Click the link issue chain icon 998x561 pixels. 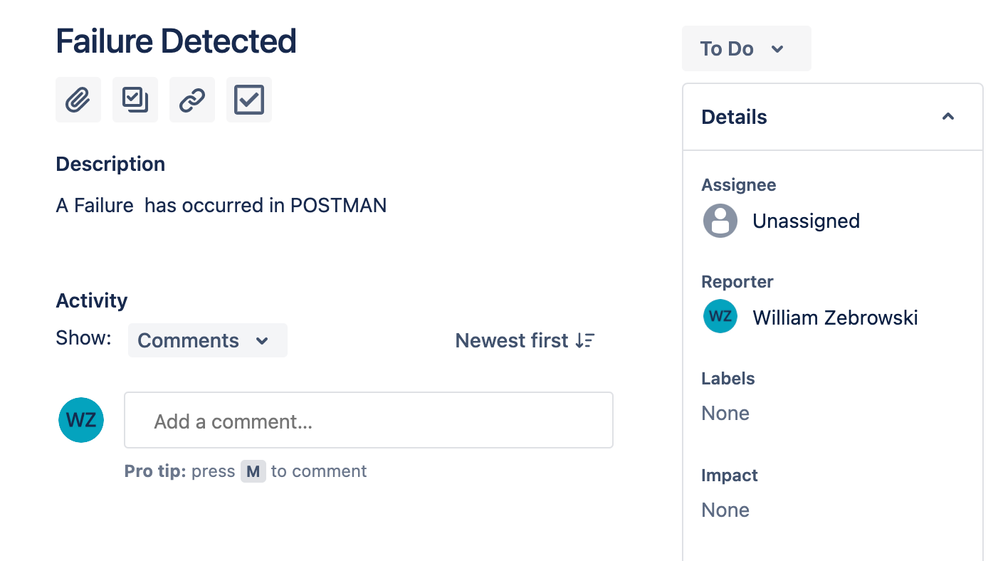[x=192, y=100]
